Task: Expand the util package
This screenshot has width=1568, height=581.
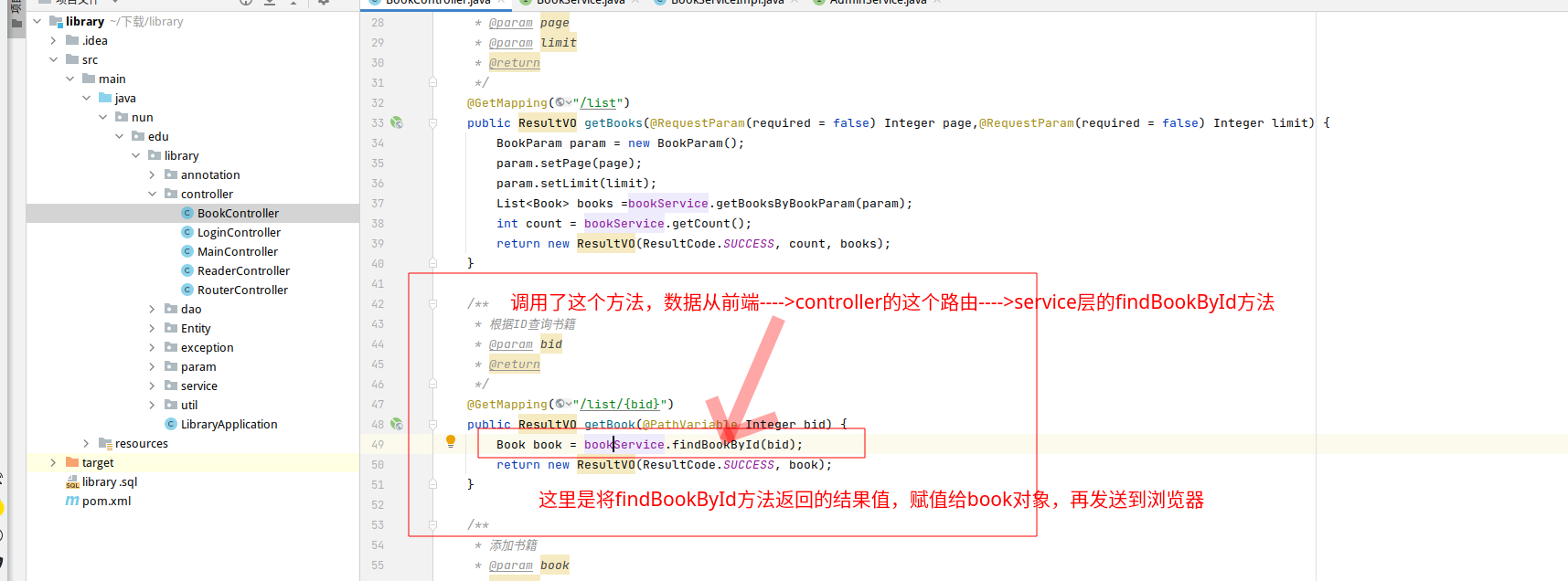Action: coord(152,405)
